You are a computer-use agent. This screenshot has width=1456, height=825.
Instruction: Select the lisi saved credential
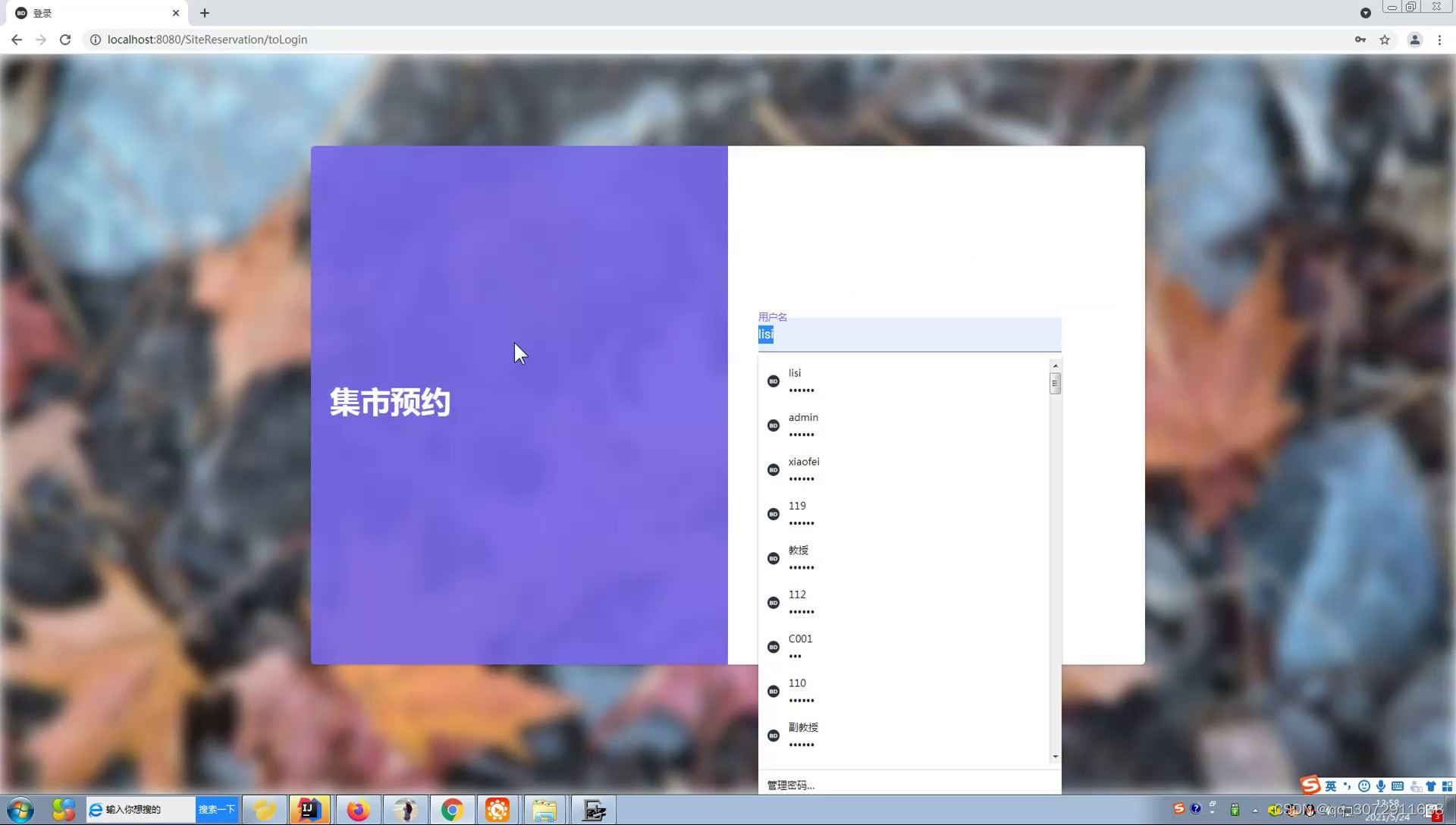tap(903, 381)
